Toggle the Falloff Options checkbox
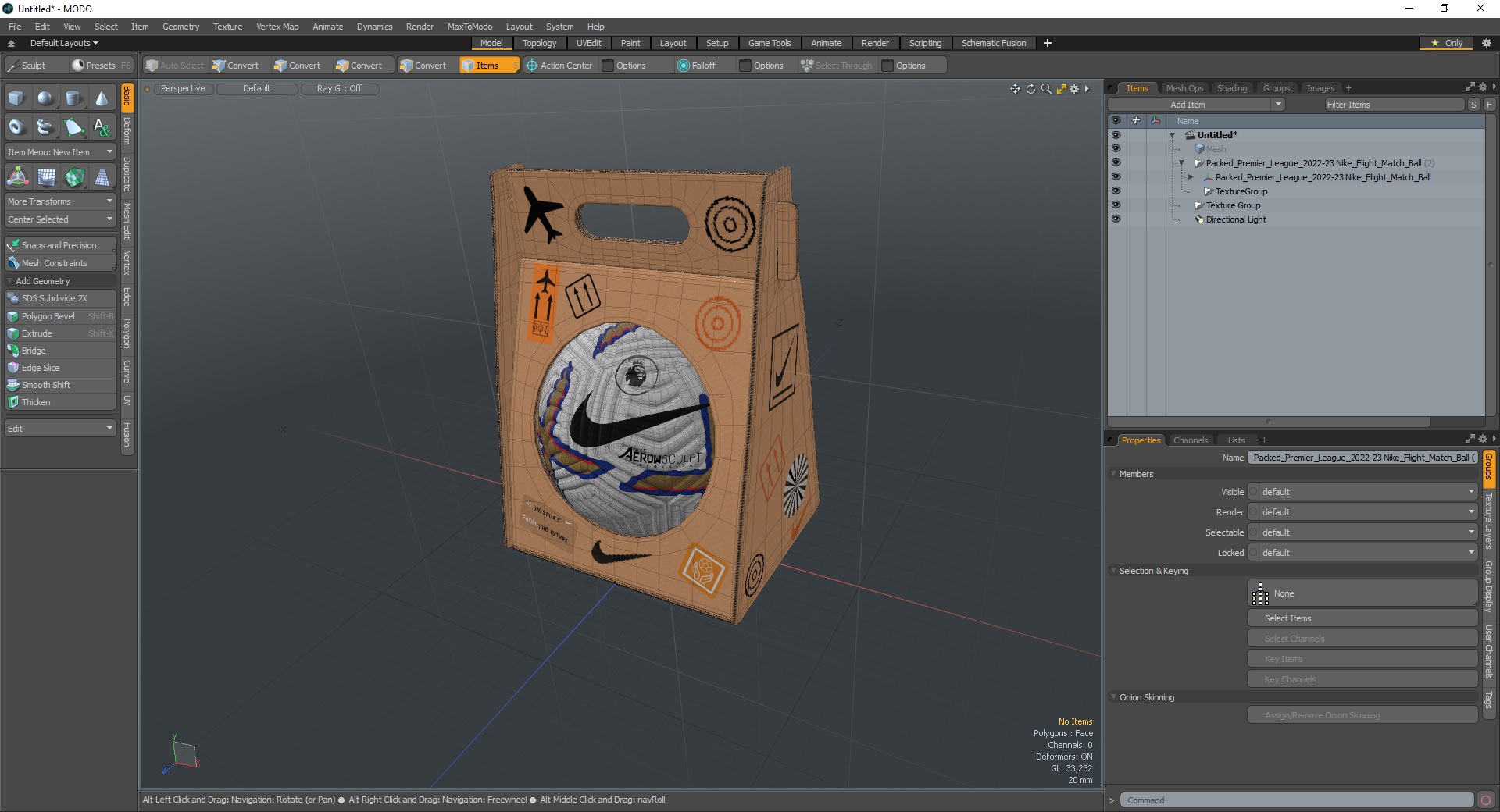The height and width of the screenshot is (812, 1500). click(745, 66)
